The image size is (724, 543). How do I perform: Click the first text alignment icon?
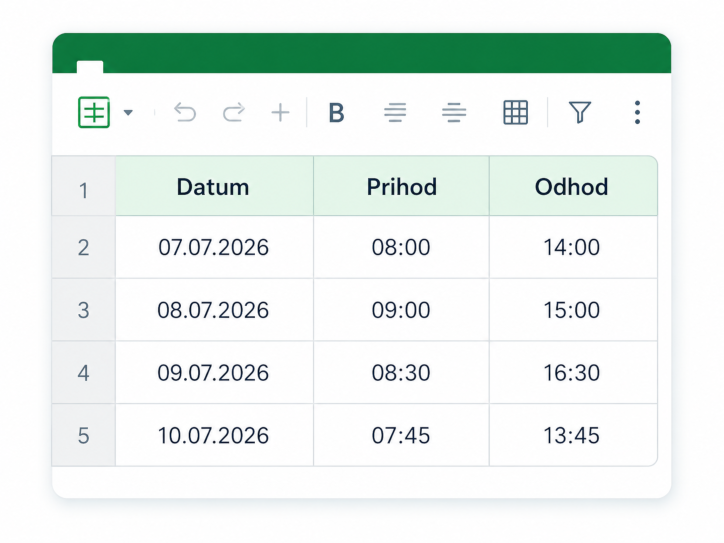tap(395, 112)
